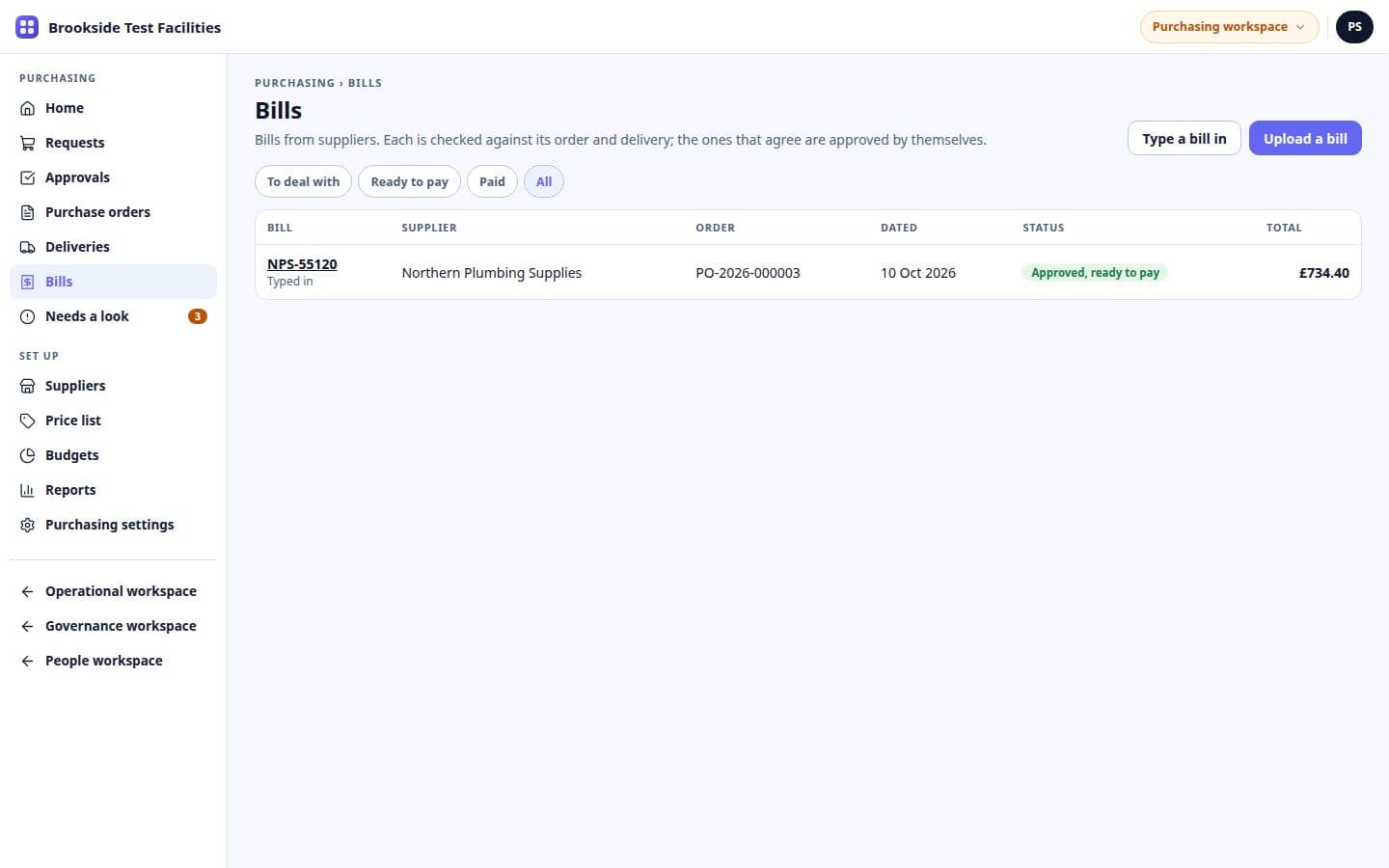Click the Type a bill in button
This screenshot has width=1389, height=868.
(x=1184, y=138)
